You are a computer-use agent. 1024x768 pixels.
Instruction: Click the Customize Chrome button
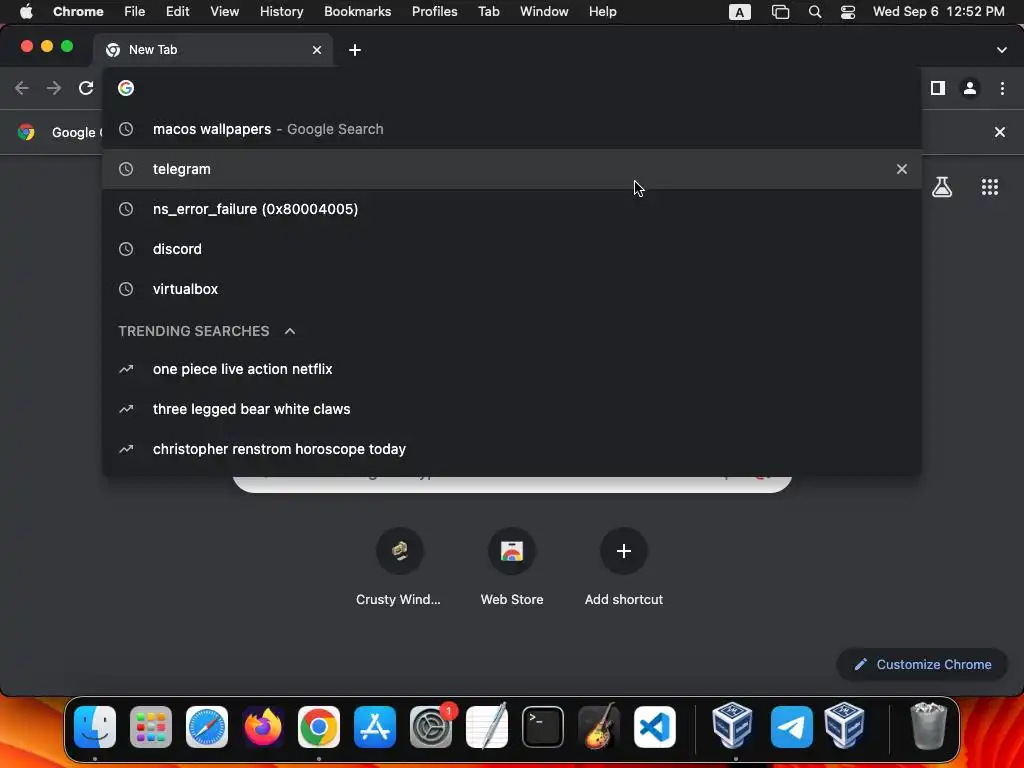click(x=922, y=664)
